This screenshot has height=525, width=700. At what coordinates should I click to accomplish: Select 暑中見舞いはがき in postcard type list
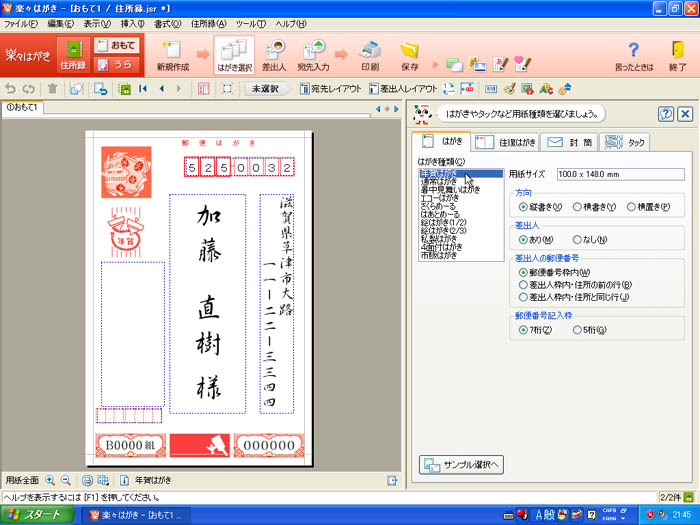(449, 188)
